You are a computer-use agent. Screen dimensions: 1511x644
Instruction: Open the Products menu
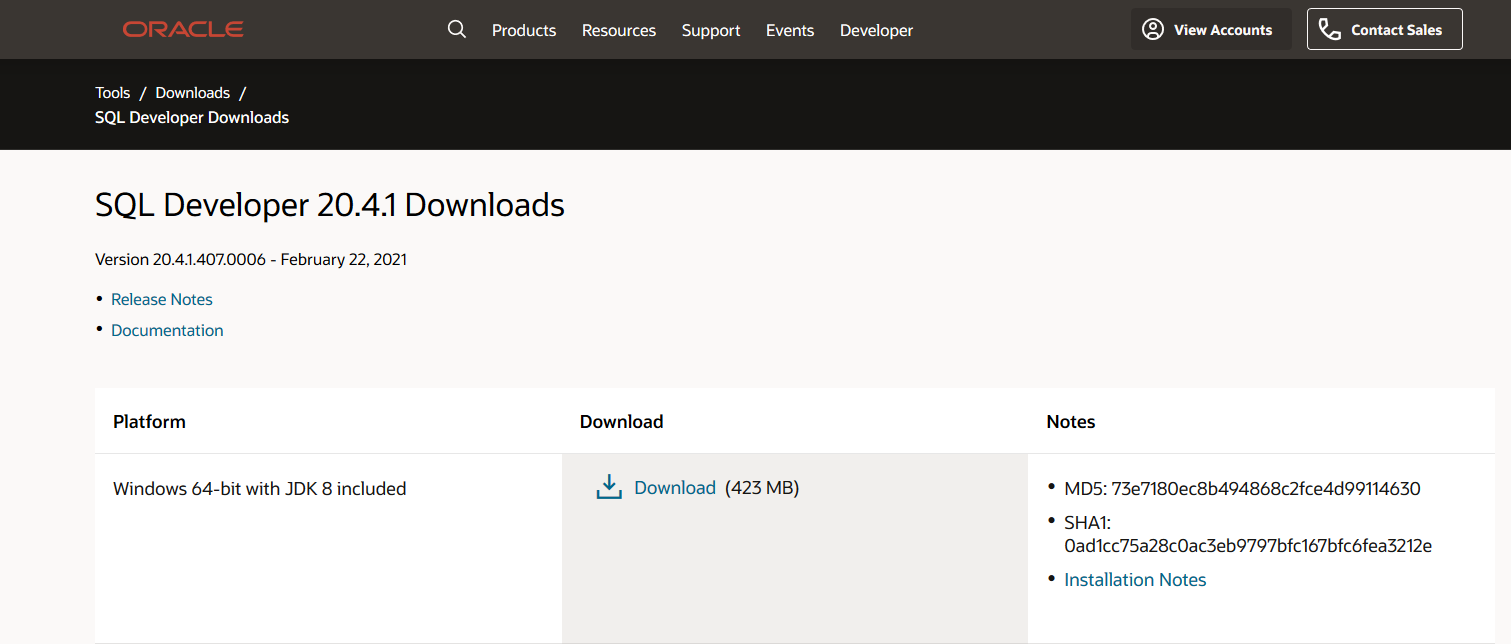coord(523,30)
